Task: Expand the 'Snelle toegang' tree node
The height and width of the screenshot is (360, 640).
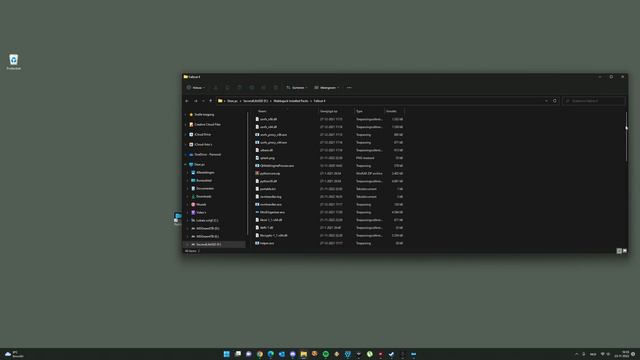Action: tap(185, 115)
